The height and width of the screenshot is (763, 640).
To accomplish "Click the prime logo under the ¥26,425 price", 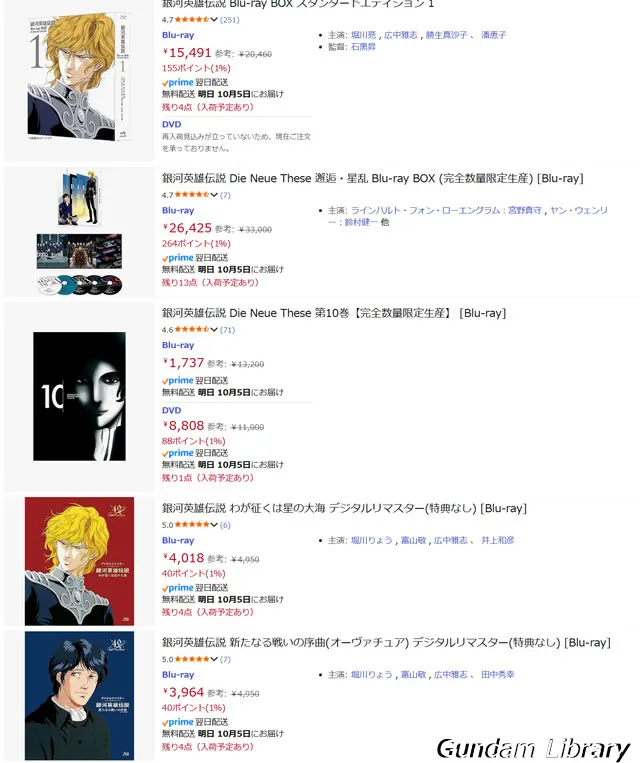I will 178,257.
